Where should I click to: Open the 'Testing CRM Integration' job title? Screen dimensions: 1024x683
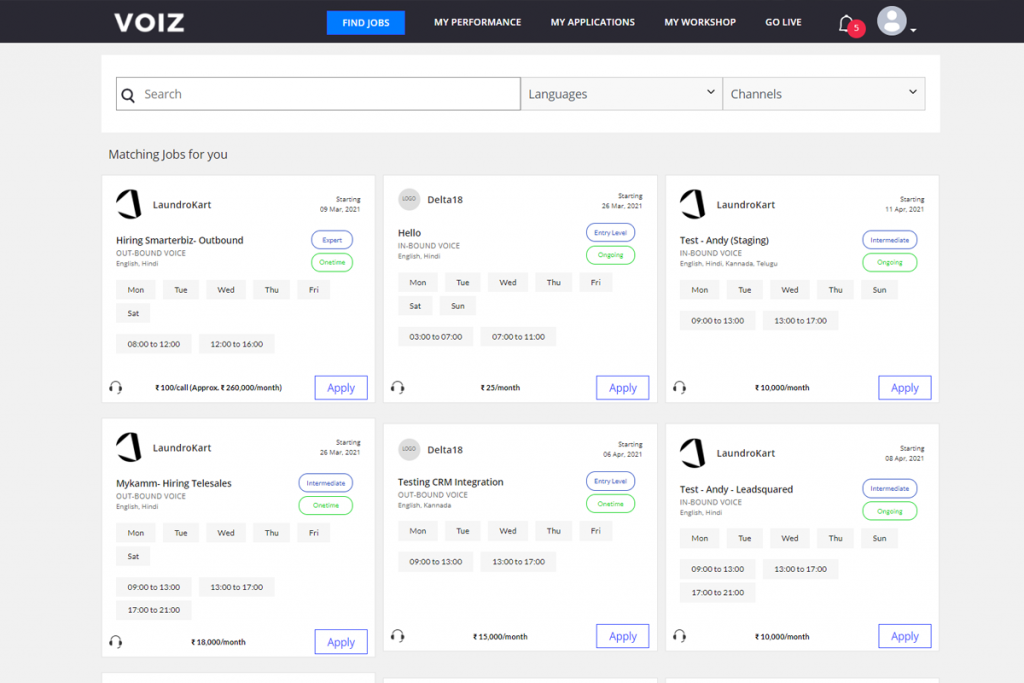[451, 482]
